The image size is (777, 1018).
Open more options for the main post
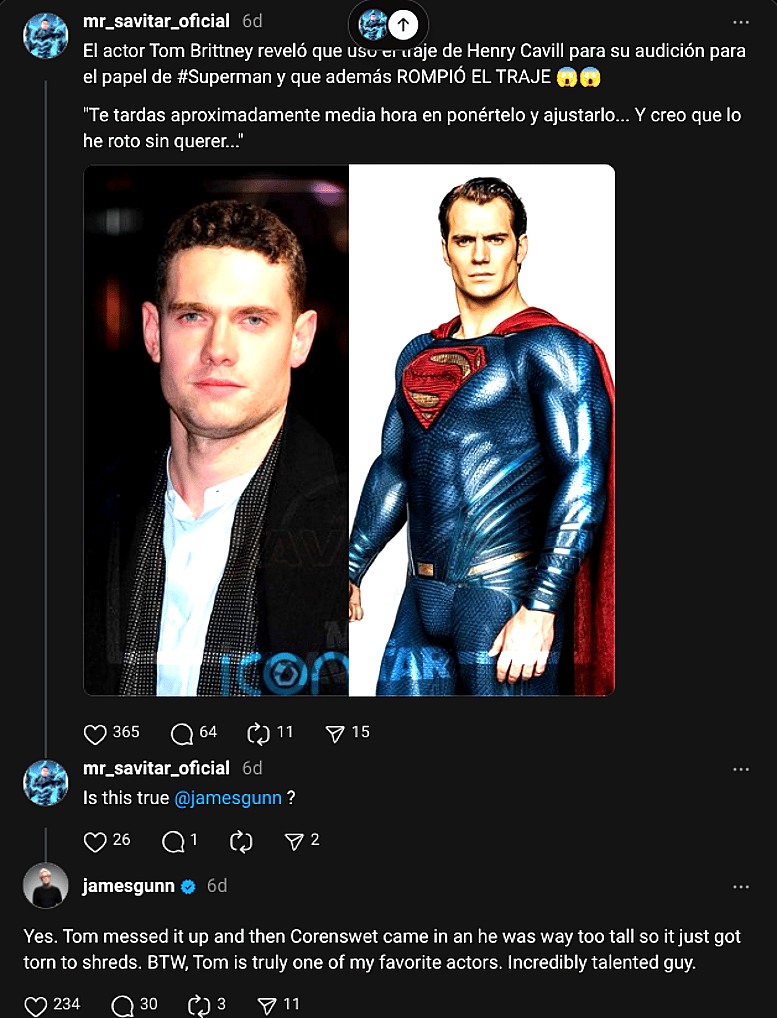[x=741, y=22]
